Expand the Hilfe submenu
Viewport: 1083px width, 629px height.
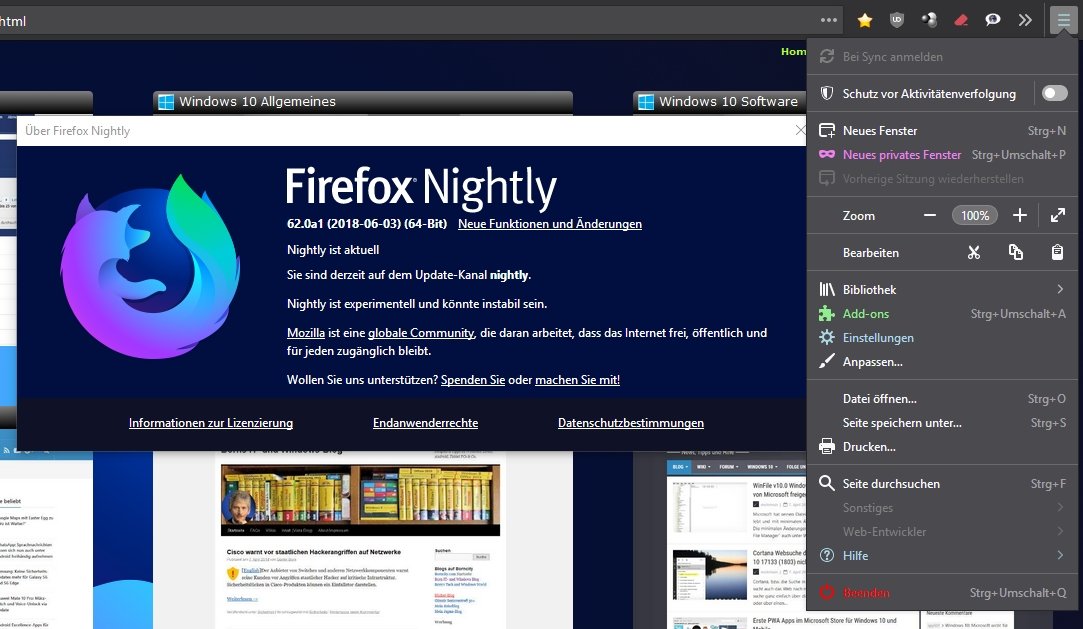[x=941, y=555]
